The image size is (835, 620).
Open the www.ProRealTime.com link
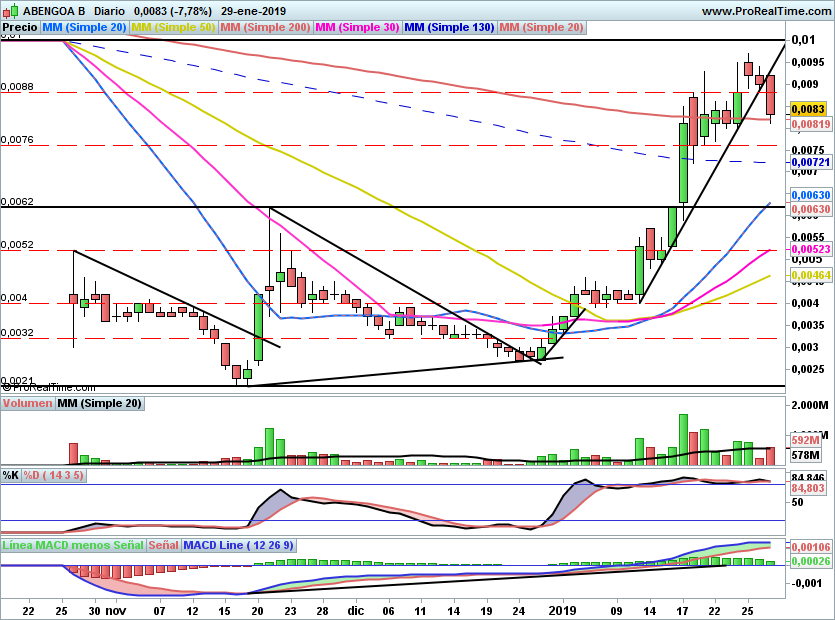pyautogui.click(x=765, y=11)
